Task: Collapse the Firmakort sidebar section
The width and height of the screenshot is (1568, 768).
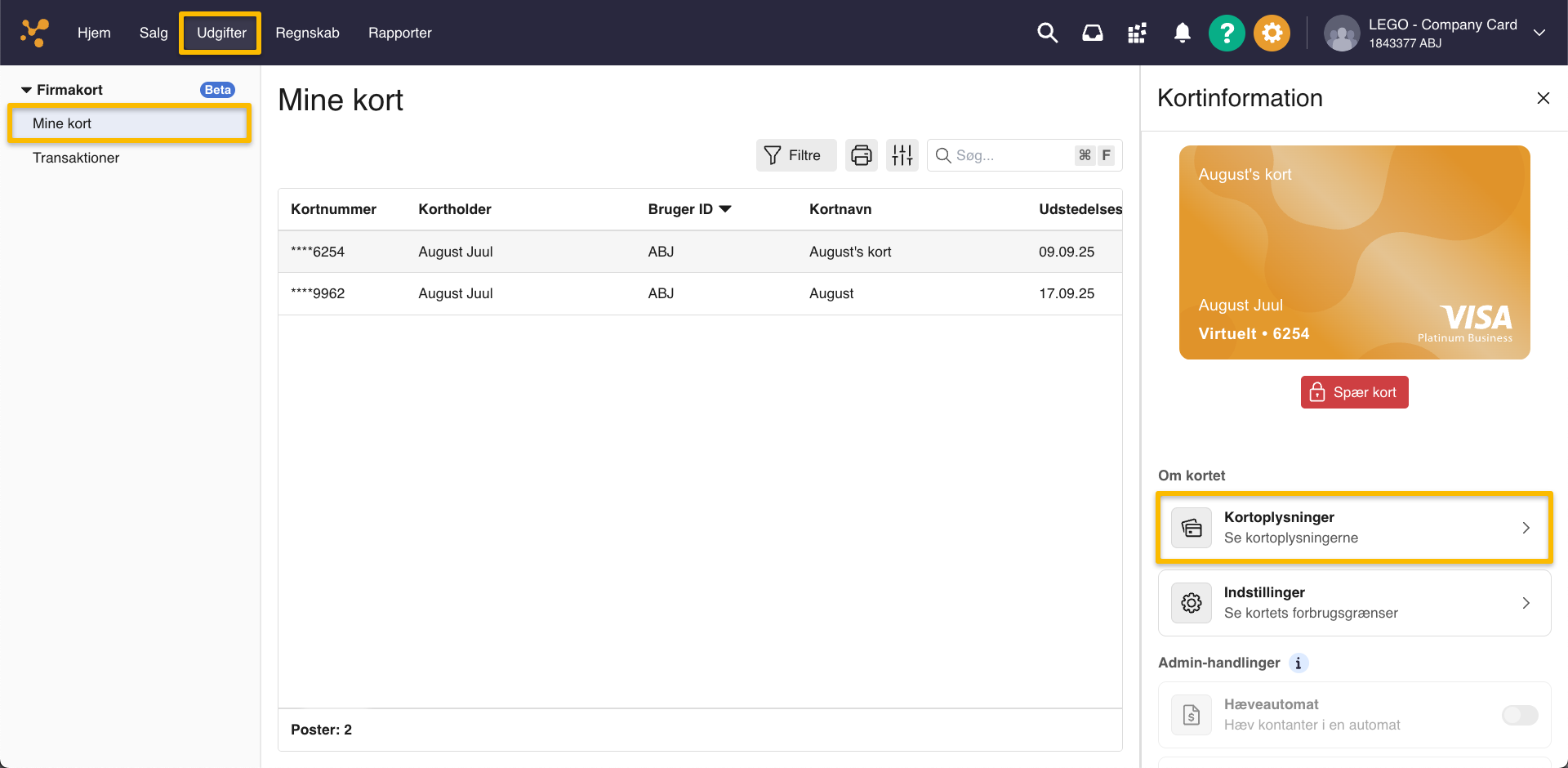Action: pos(27,90)
